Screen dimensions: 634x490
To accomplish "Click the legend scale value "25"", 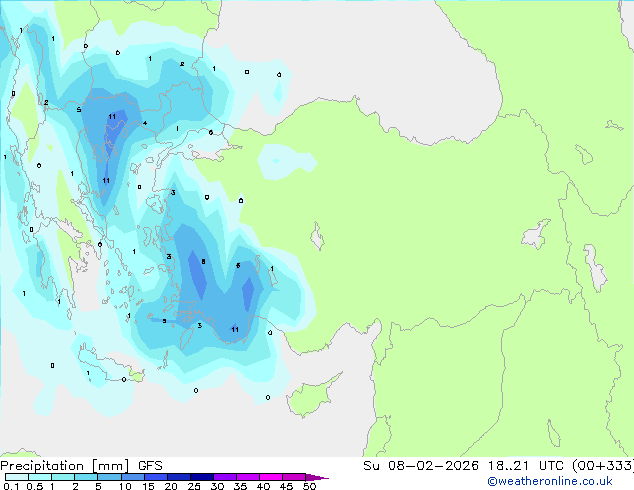I will [194, 486].
